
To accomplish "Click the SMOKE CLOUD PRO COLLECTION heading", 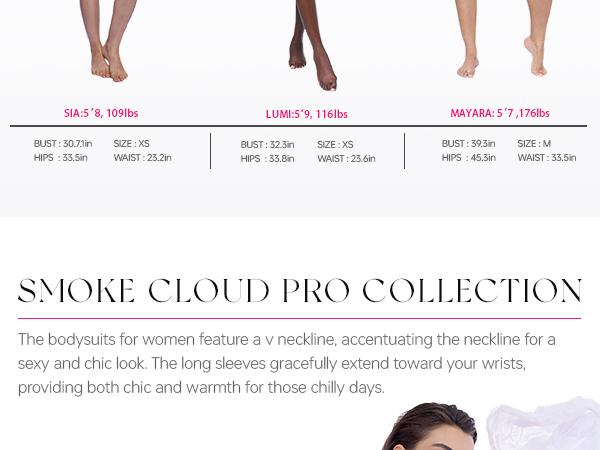I will pos(300,291).
